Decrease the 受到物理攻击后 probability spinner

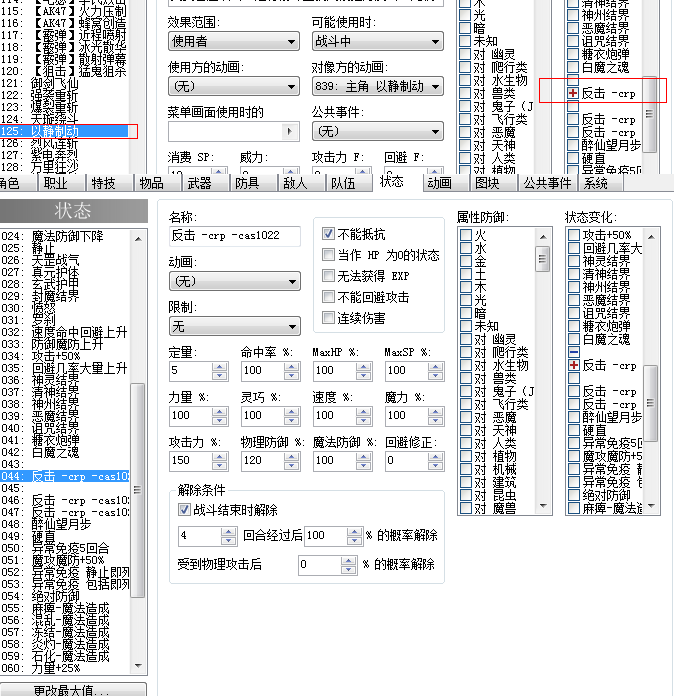[x=349, y=569]
